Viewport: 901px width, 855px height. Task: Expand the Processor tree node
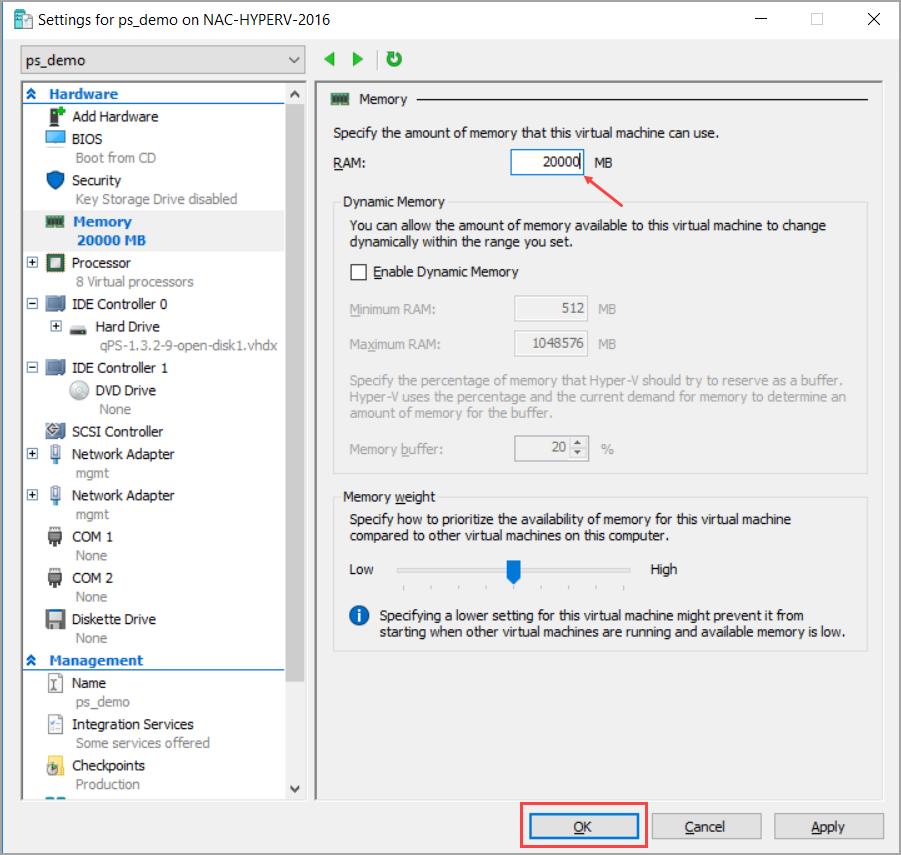pos(32,263)
